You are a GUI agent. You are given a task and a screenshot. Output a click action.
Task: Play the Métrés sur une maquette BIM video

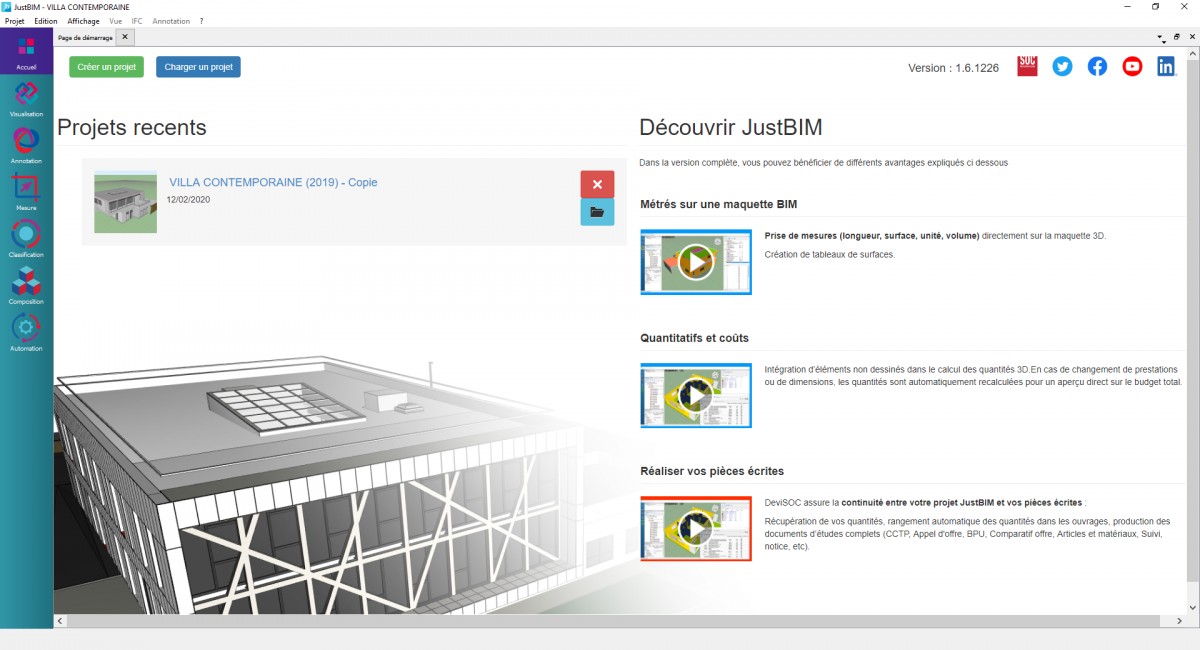click(x=696, y=262)
